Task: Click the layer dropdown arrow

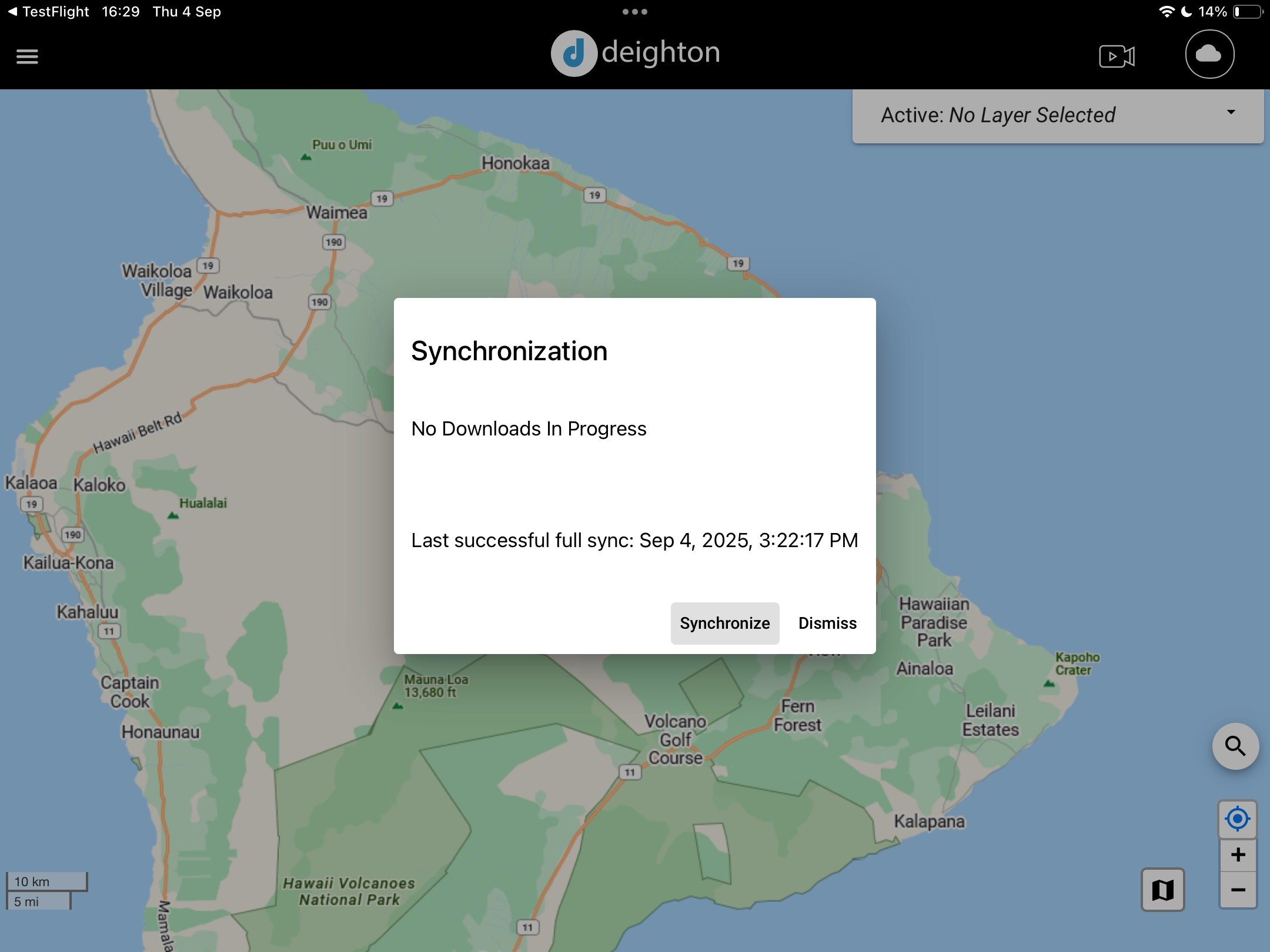Action: pos(1231,112)
